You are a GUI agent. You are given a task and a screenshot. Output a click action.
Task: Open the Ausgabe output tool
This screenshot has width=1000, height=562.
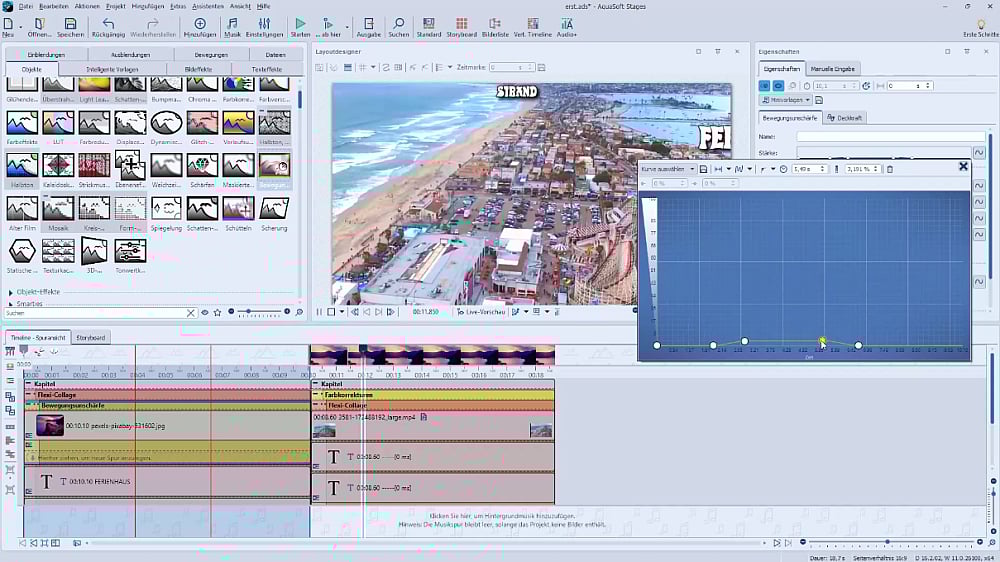[x=368, y=24]
